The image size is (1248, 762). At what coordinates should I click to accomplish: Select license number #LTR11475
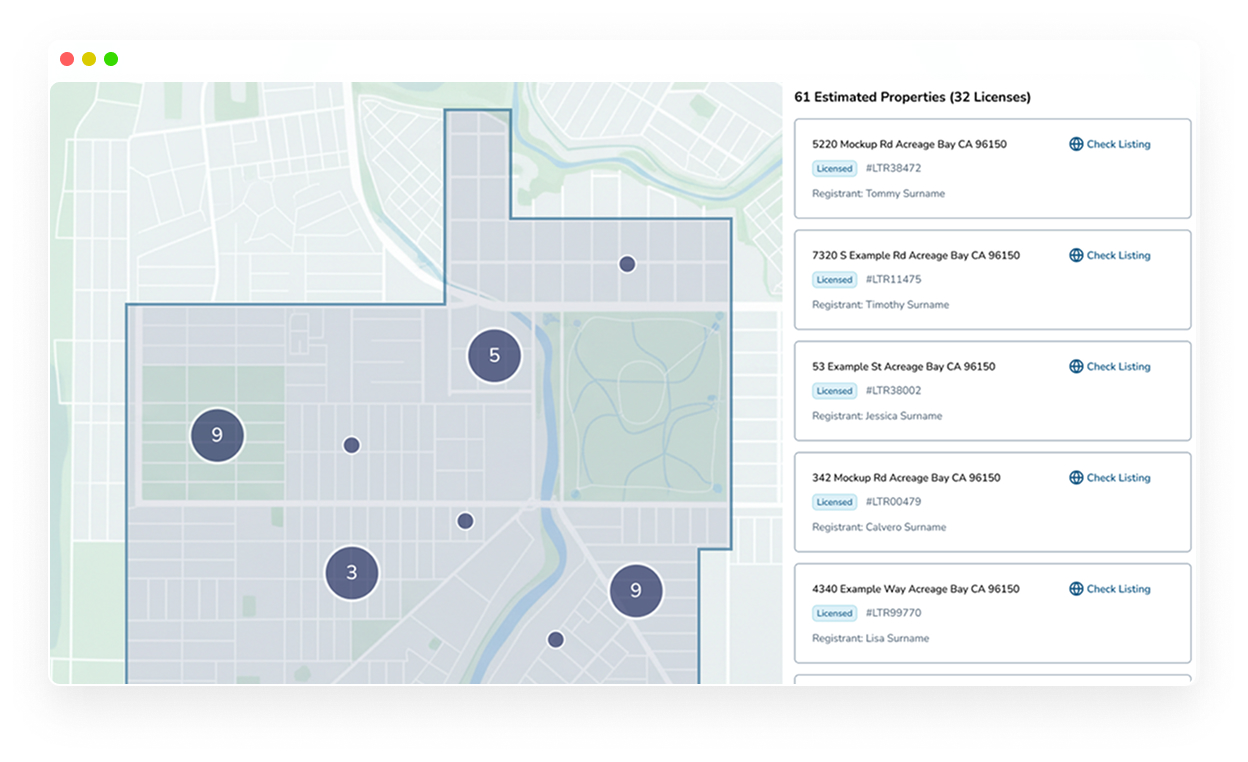click(x=893, y=279)
